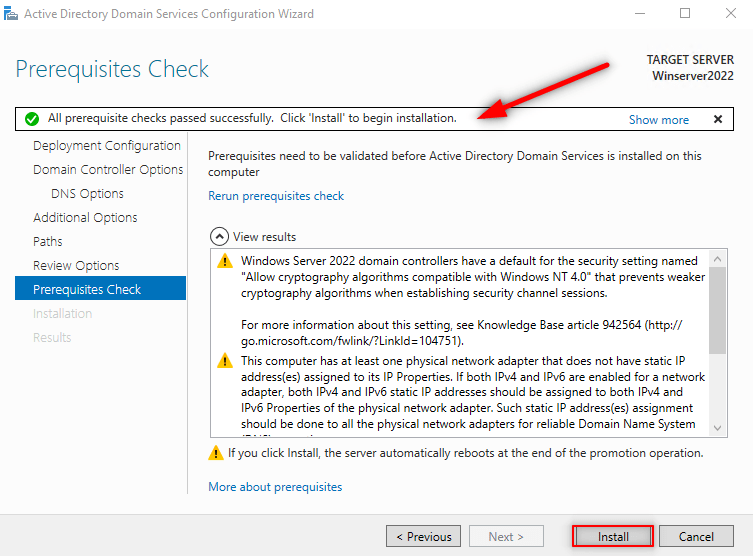This screenshot has height=556, width=753.
Task: Open Review Options step
Action: 76,266
